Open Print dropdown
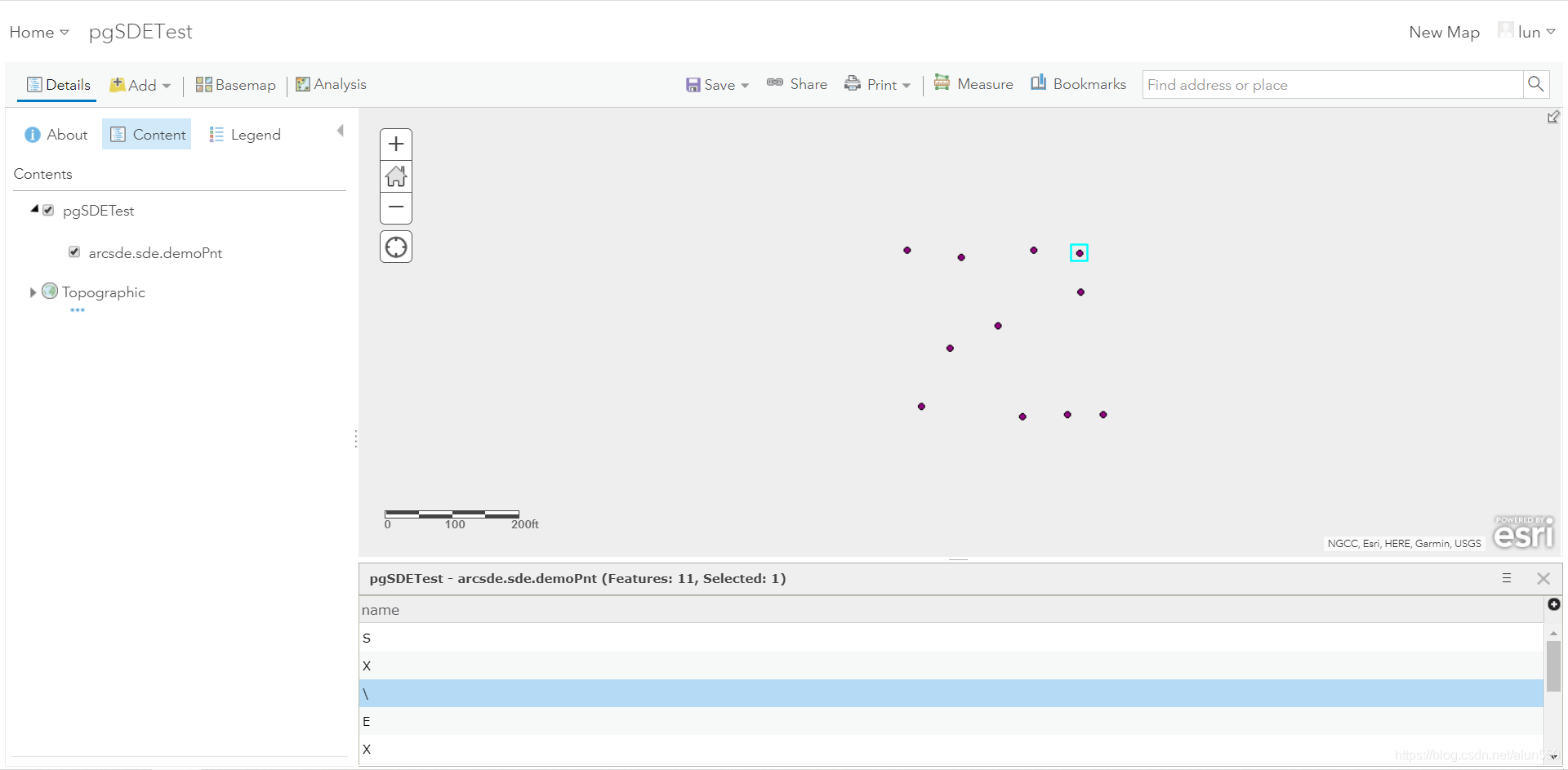The image size is (1568, 770). coord(877,84)
